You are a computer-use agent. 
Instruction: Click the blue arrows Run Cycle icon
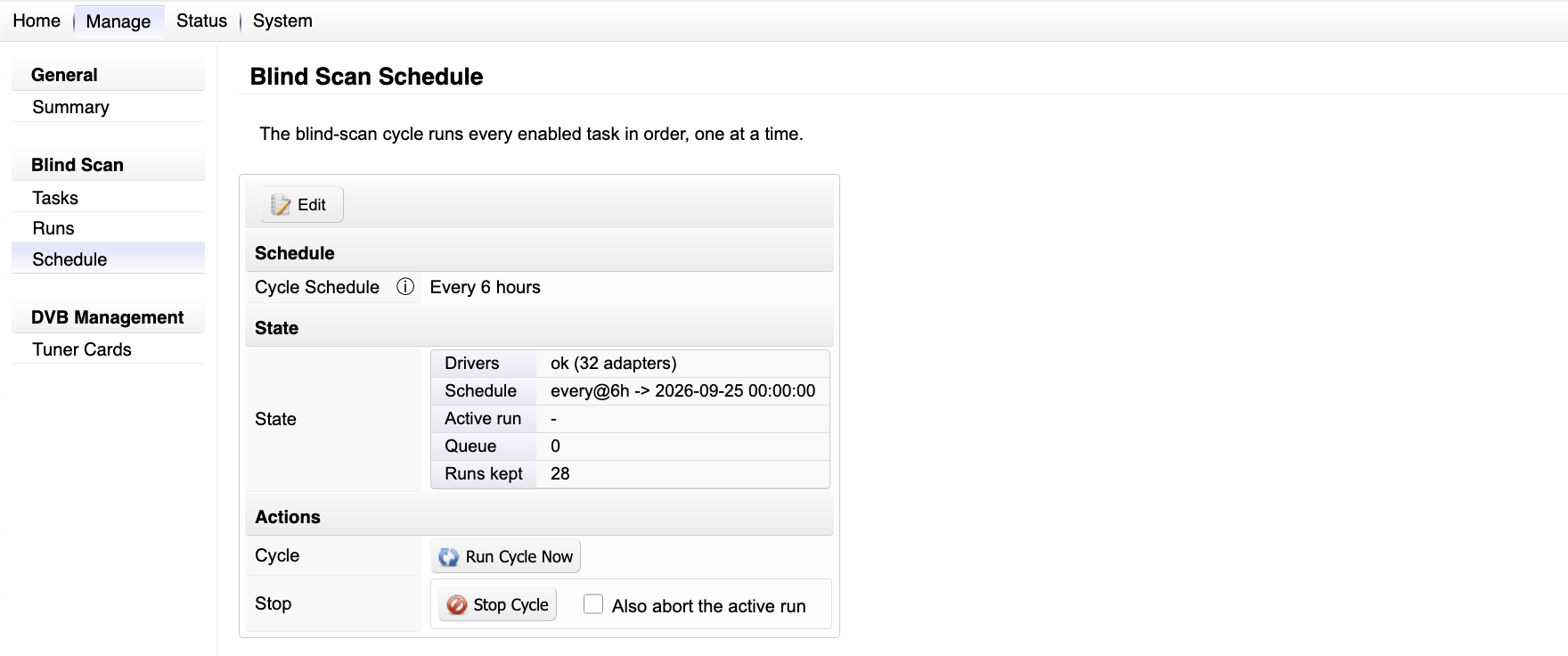pyautogui.click(x=449, y=557)
